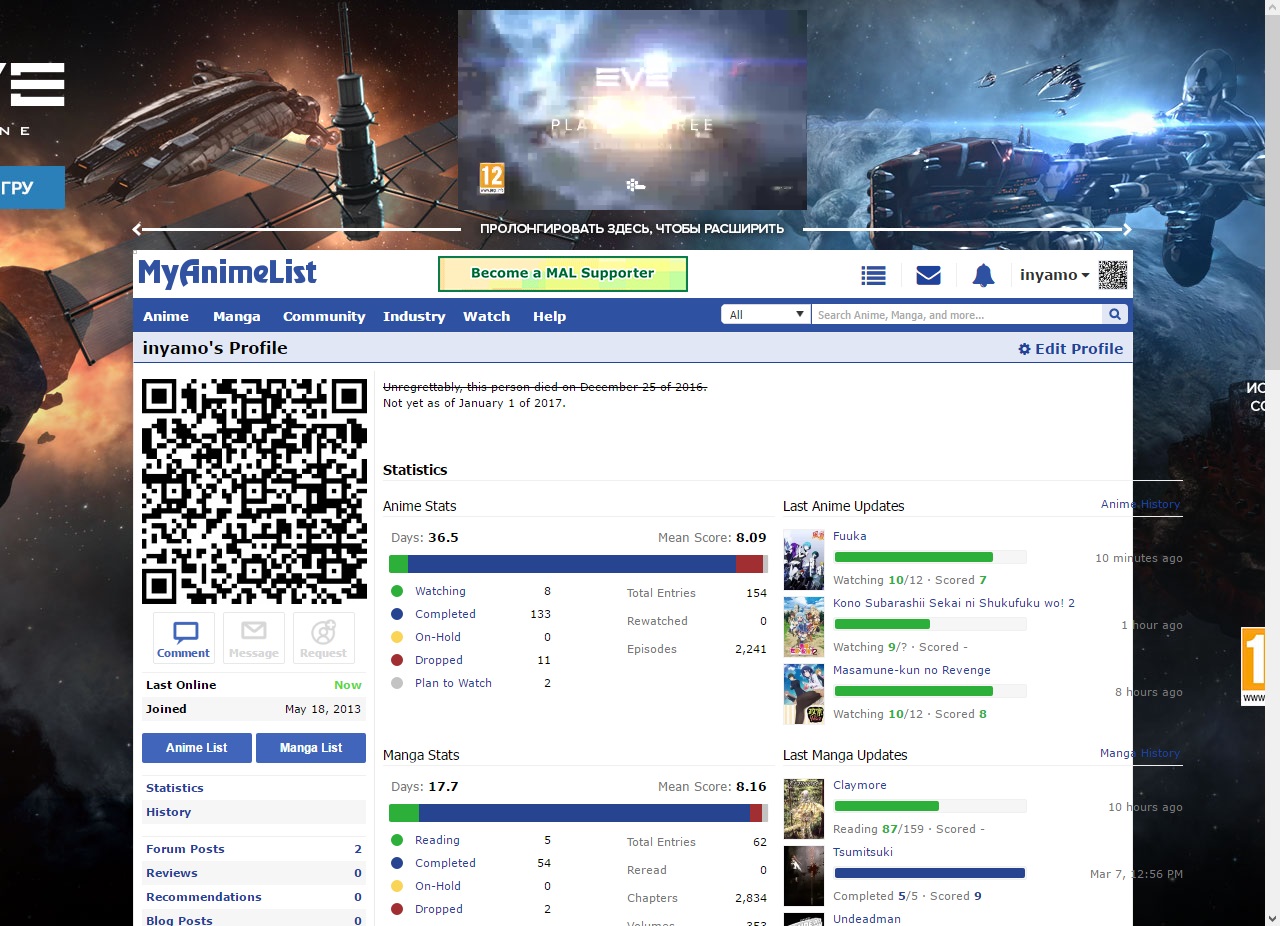Expand the ad banner left arrow
Viewport: 1280px width, 926px height.
pos(138,229)
